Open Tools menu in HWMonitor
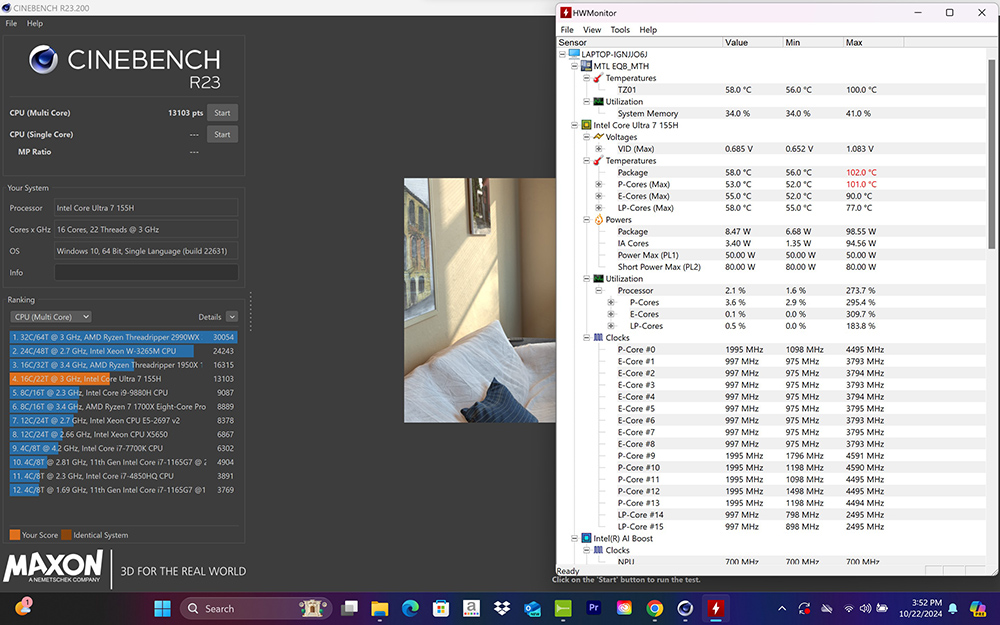Viewport: 1000px width, 625px height. click(620, 30)
